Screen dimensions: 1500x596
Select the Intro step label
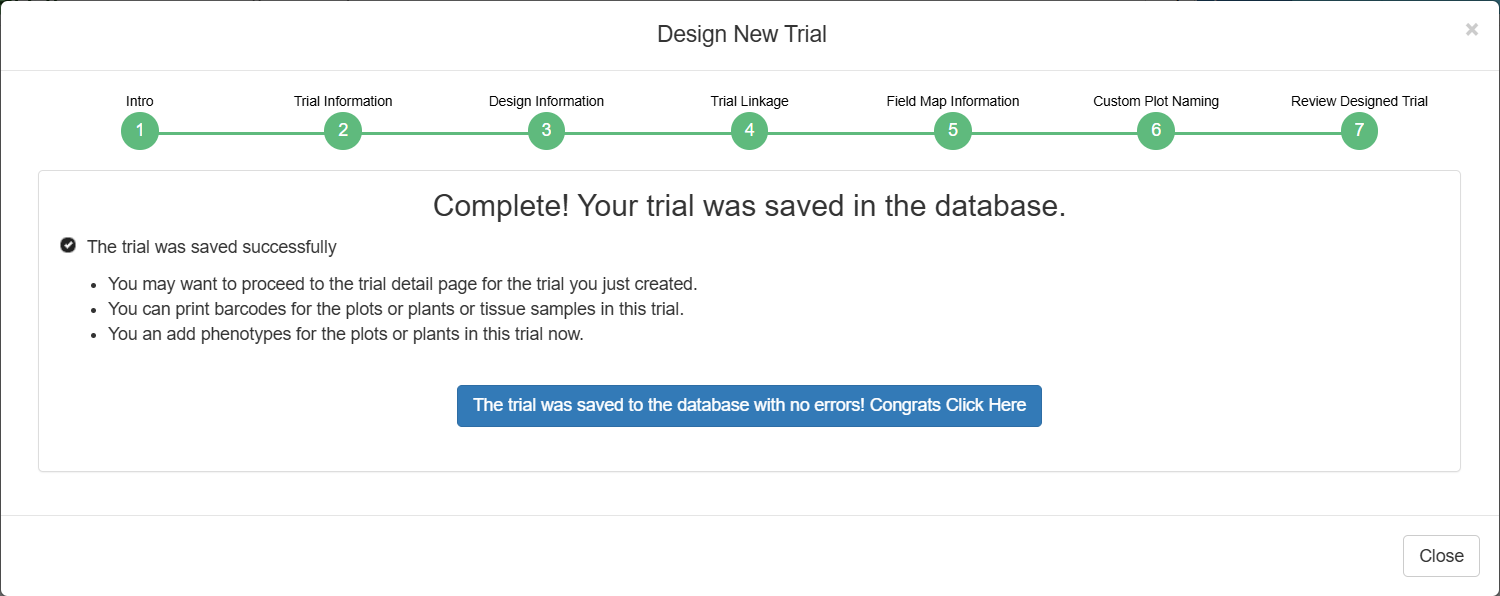pos(140,101)
